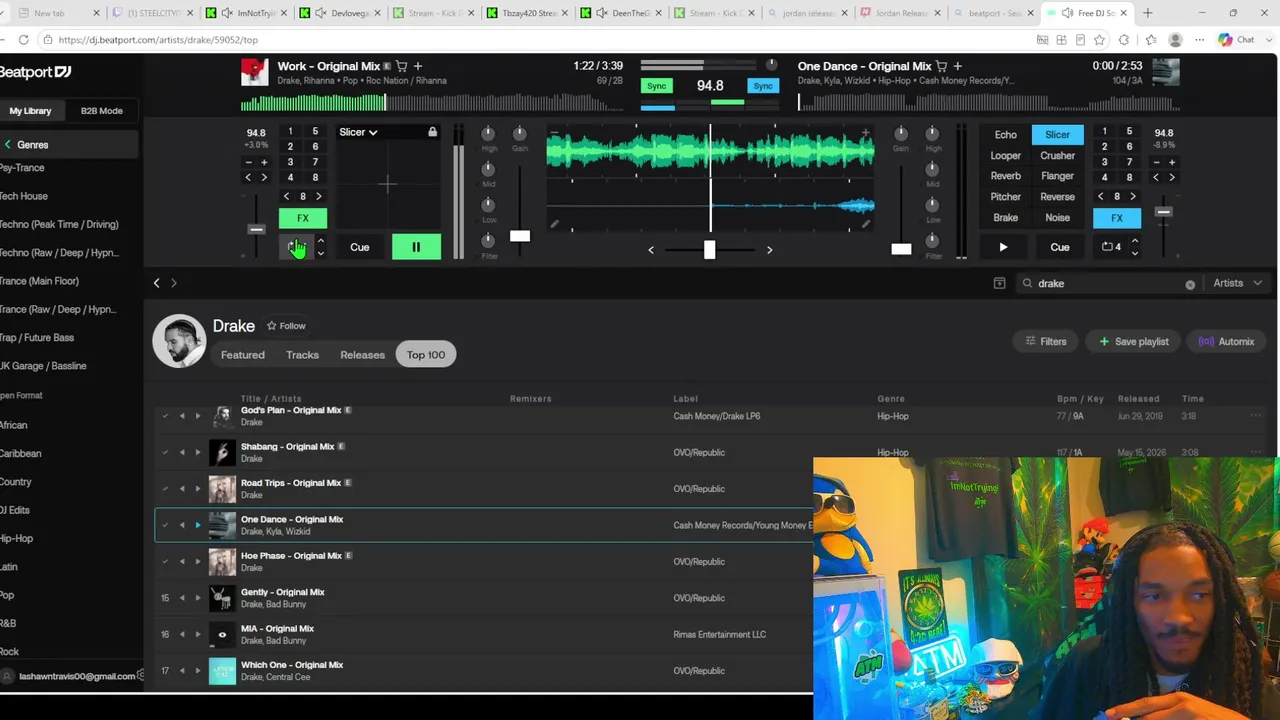1280x720 pixels.
Task: Clear the drake search text
Action: [1190, 284]
